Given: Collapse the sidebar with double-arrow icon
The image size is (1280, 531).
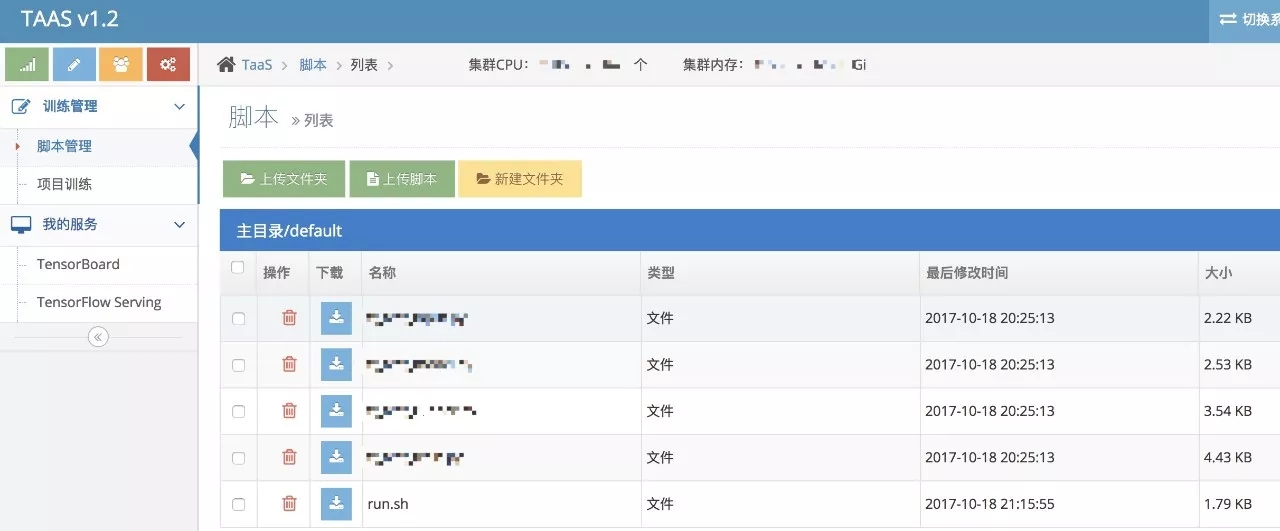Looking at the screenshot, I should pyautogui.click(x=98, y=337).
